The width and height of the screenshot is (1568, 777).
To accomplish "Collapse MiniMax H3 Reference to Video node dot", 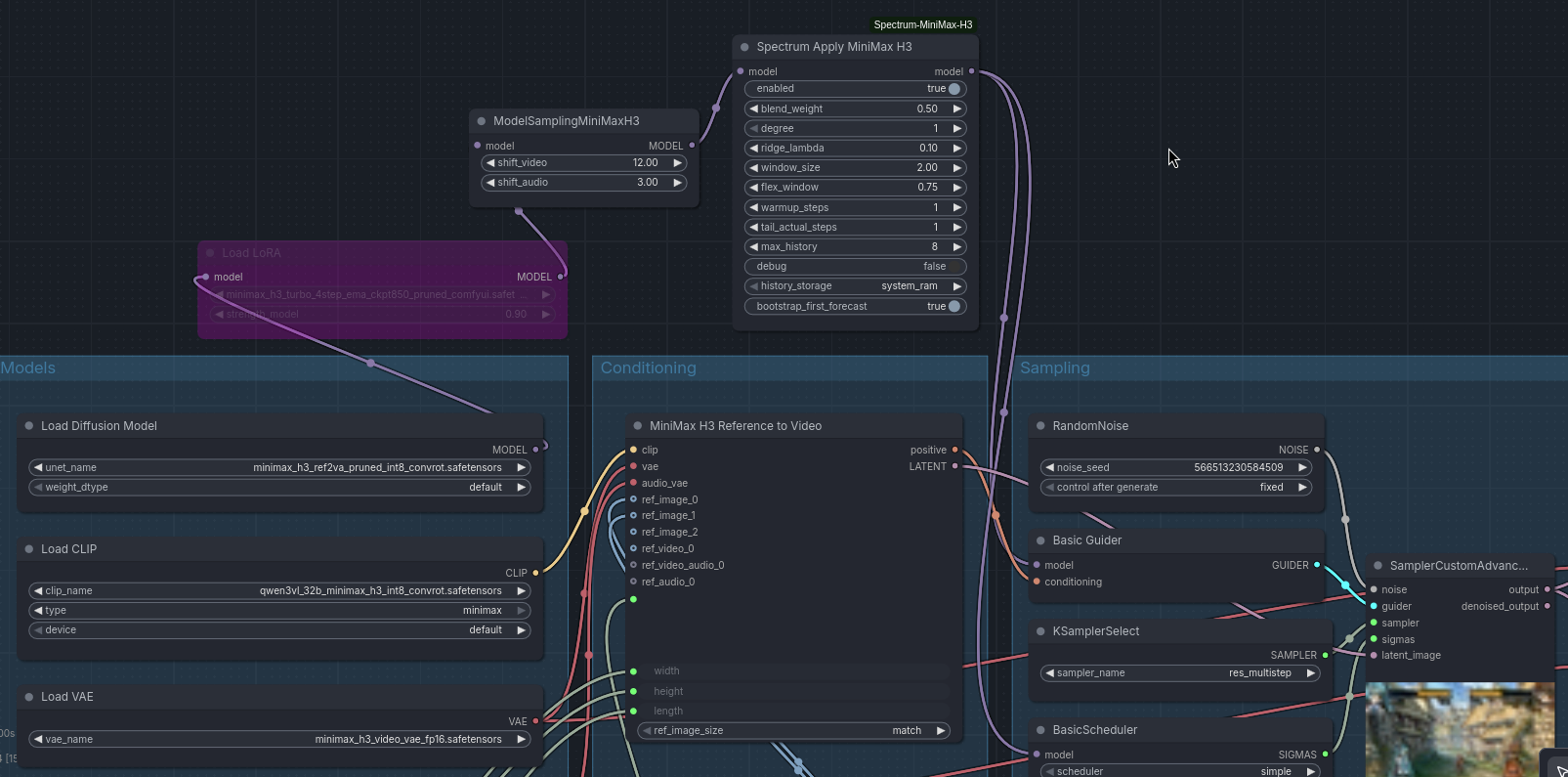I will (638, 426).
